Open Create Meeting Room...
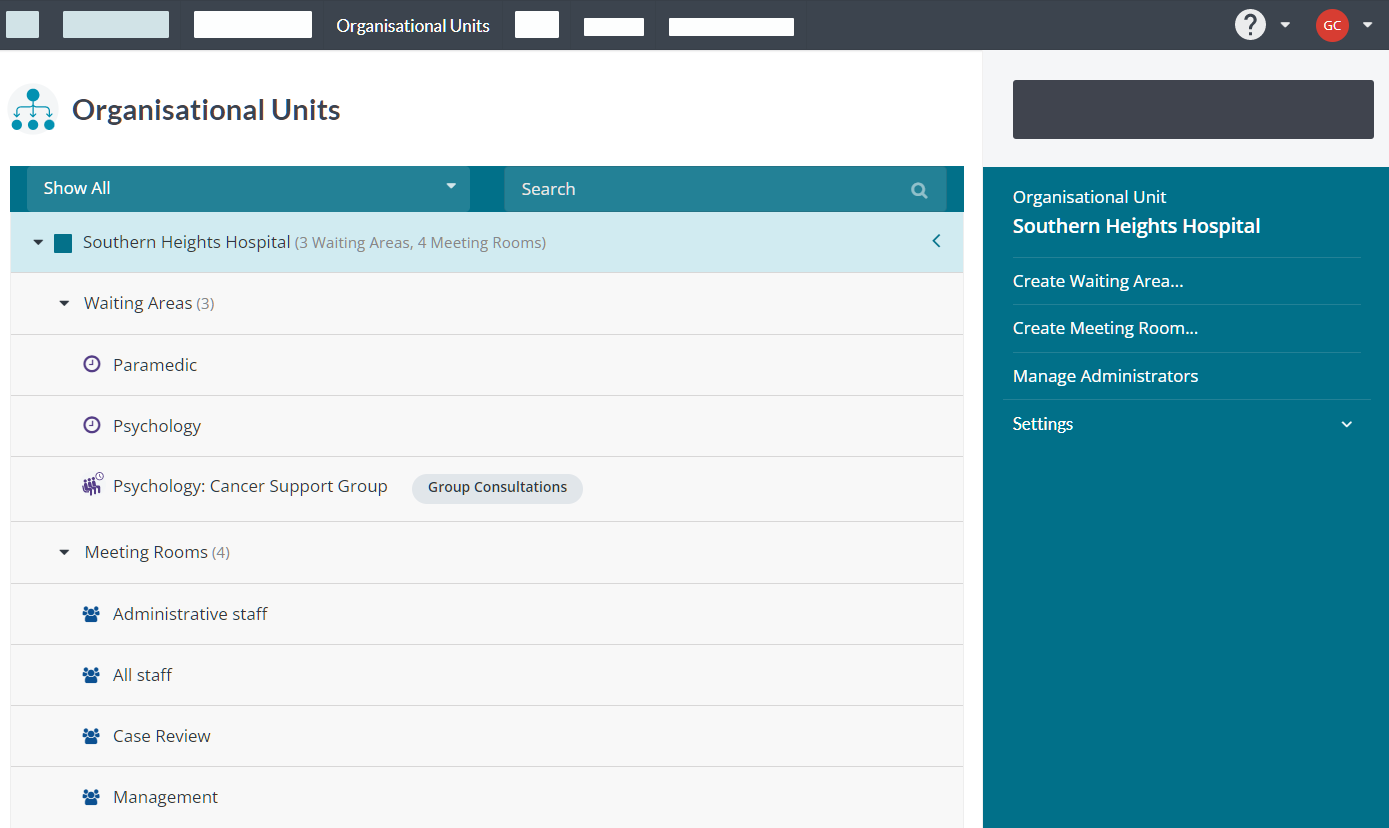 pyautogui.click(x=1104, y=328)
